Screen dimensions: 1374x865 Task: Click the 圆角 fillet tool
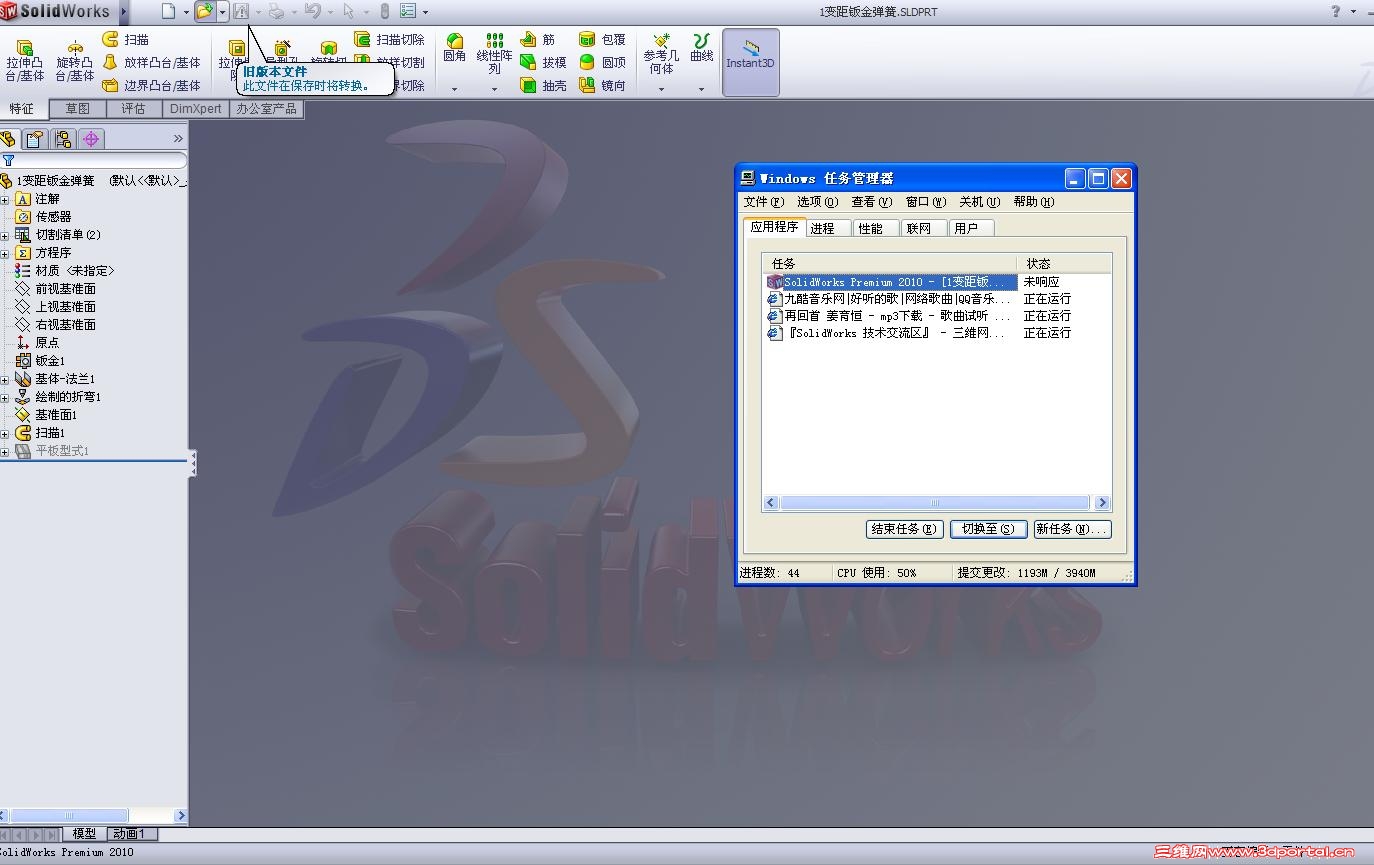click(x=455, y=49)
